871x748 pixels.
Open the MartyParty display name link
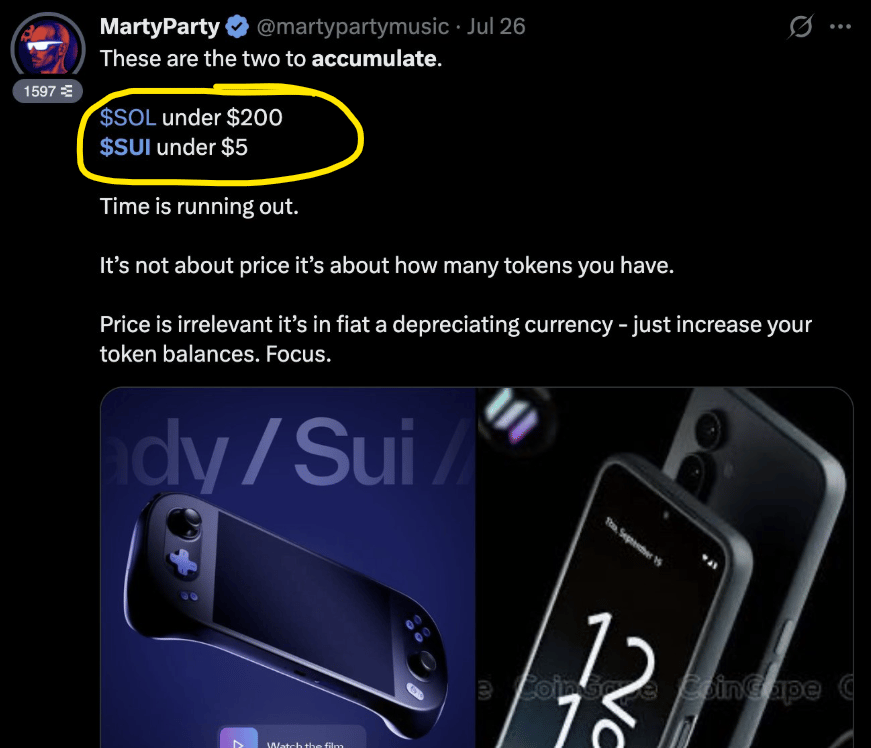[160, 26]
